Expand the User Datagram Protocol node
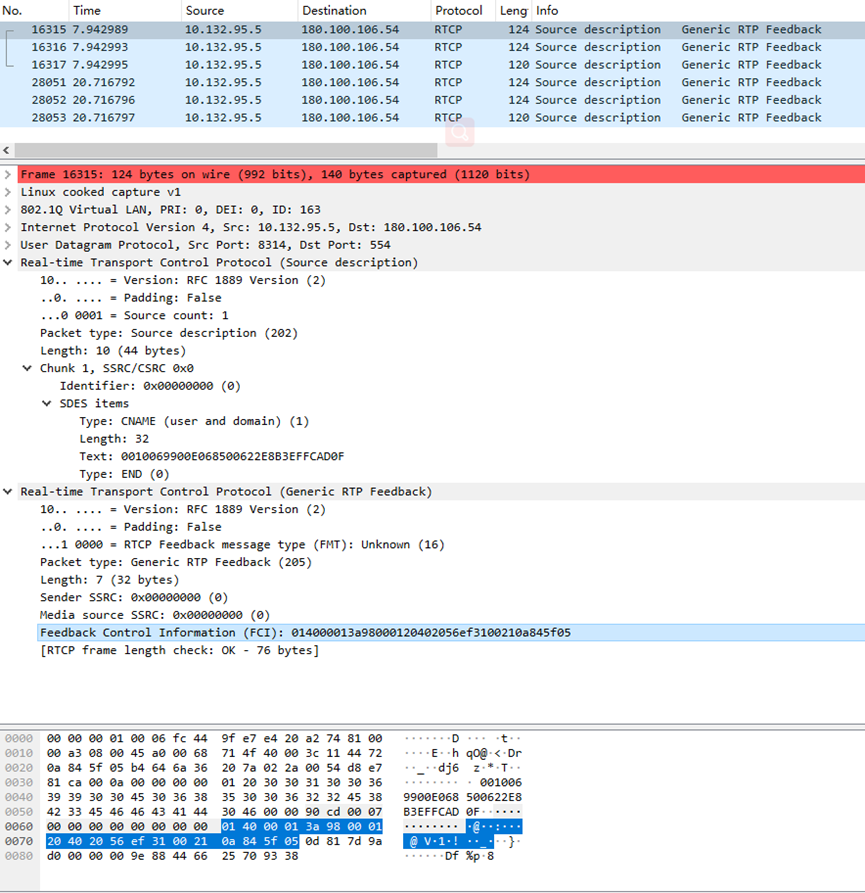 8,245
